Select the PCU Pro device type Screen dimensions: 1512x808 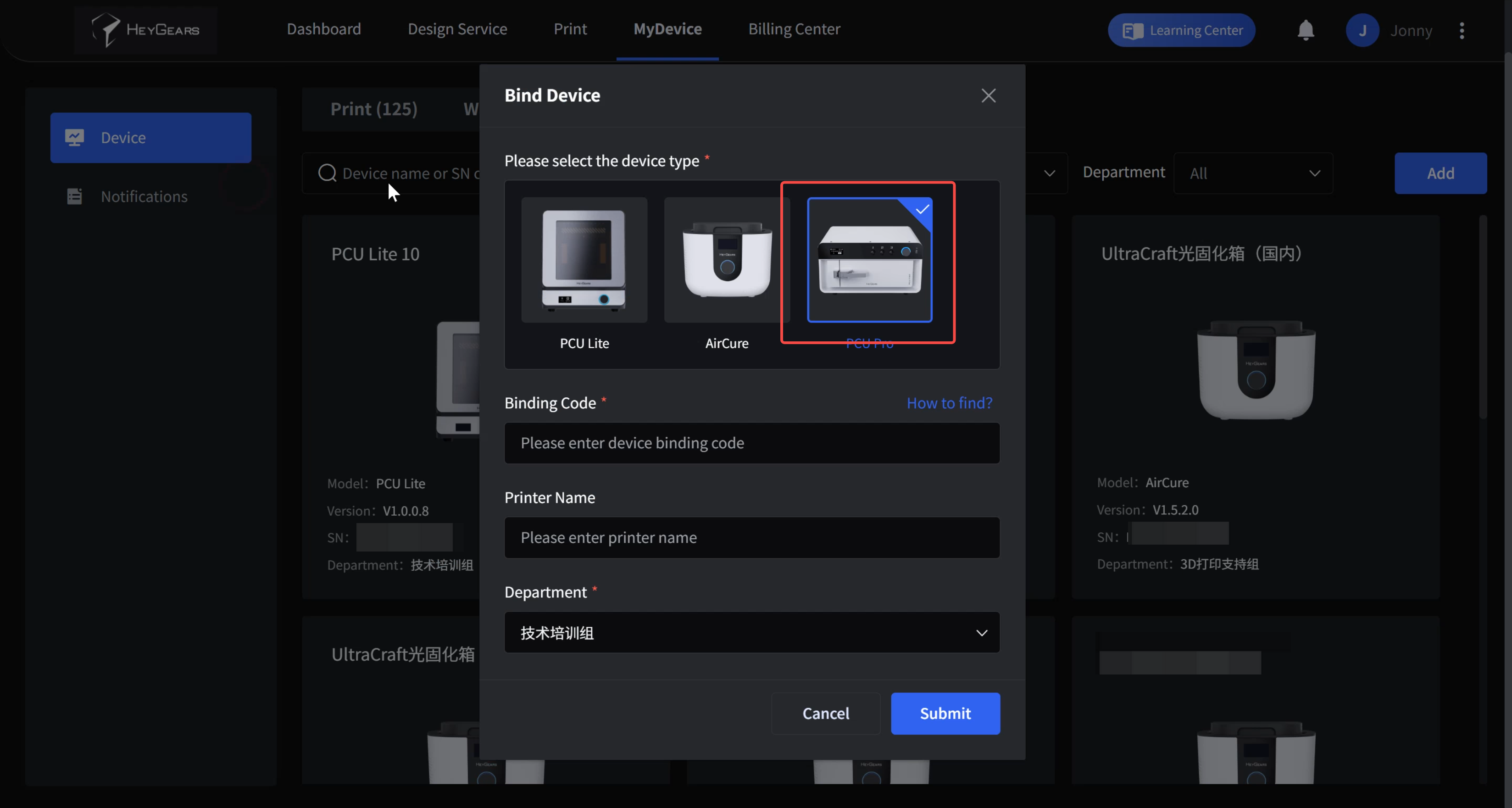coord(869,260)
